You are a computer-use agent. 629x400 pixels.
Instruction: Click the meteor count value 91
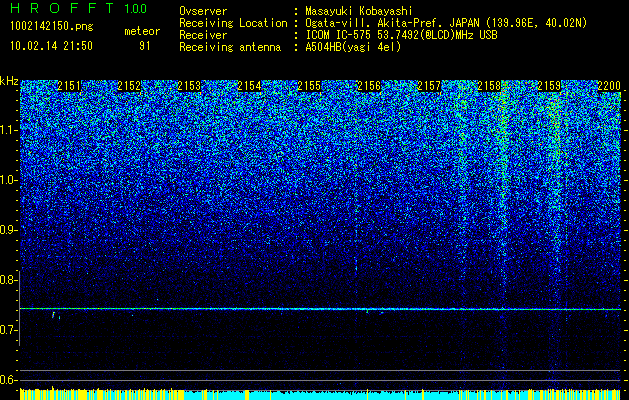click(x=144, y=46)
